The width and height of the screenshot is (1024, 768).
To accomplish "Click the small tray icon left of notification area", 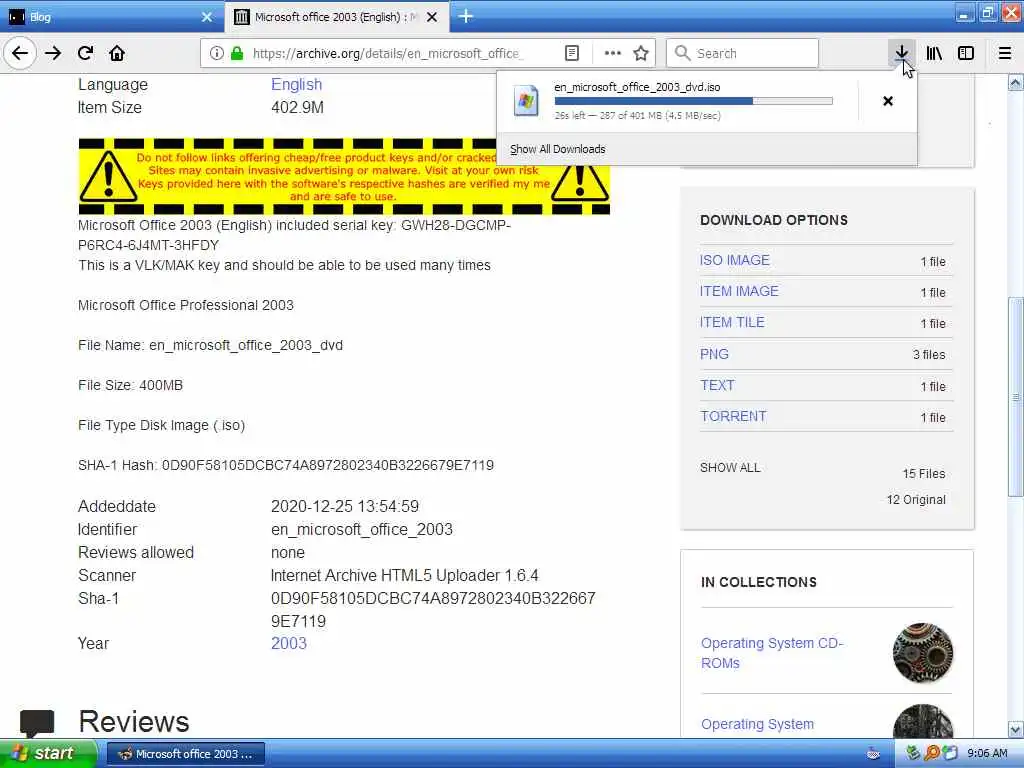I will coord(873,754).
